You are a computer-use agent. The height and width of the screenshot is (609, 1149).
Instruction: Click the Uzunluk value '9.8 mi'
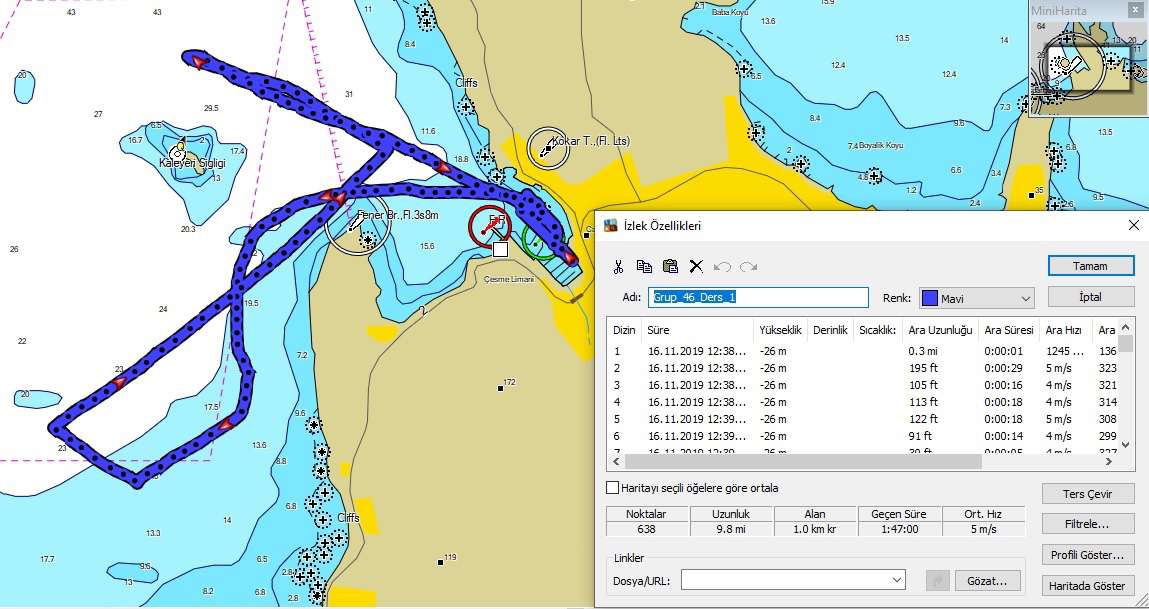[x=731, y=528]
